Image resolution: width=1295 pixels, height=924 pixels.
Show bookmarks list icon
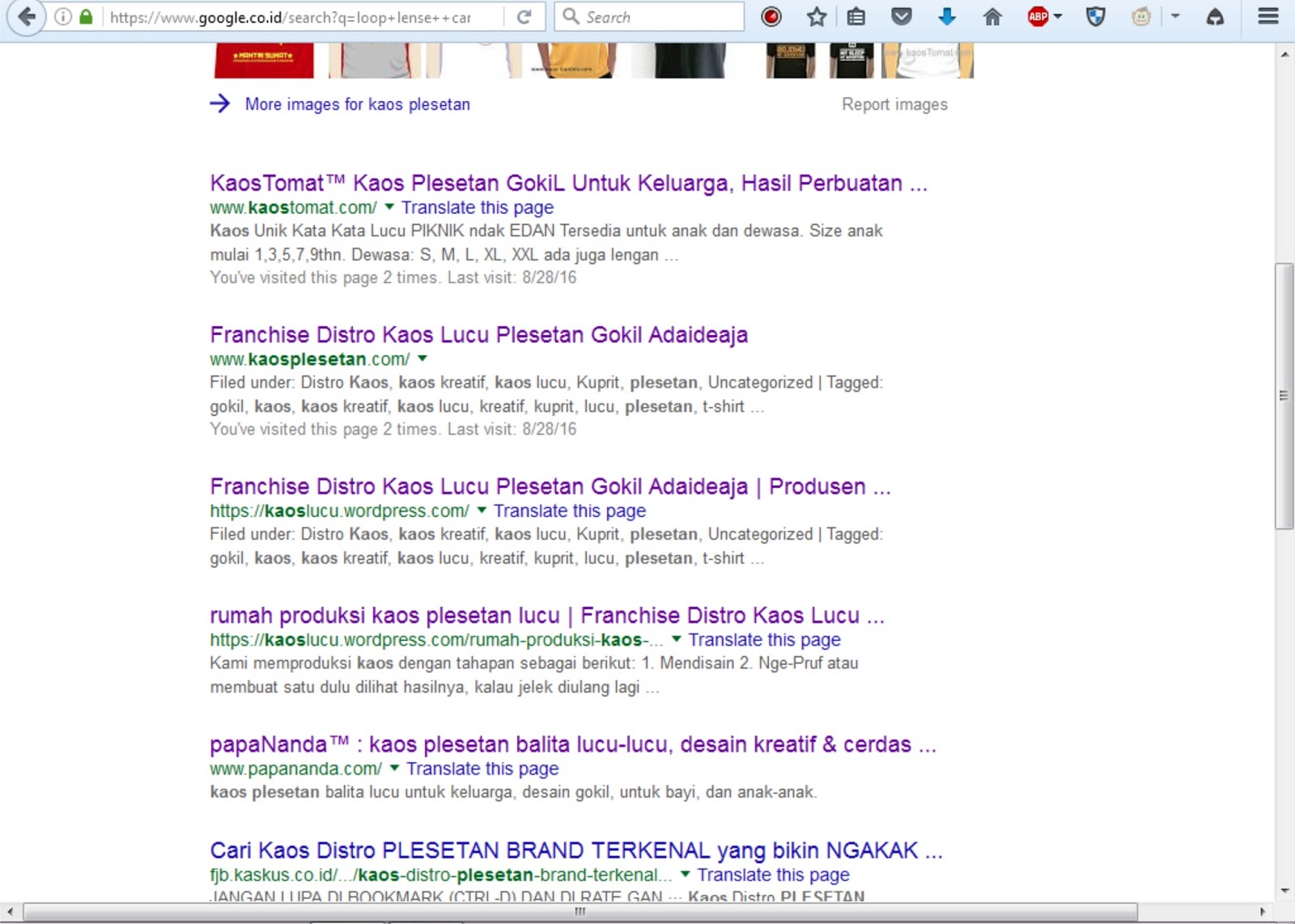[x=856, y=16]
